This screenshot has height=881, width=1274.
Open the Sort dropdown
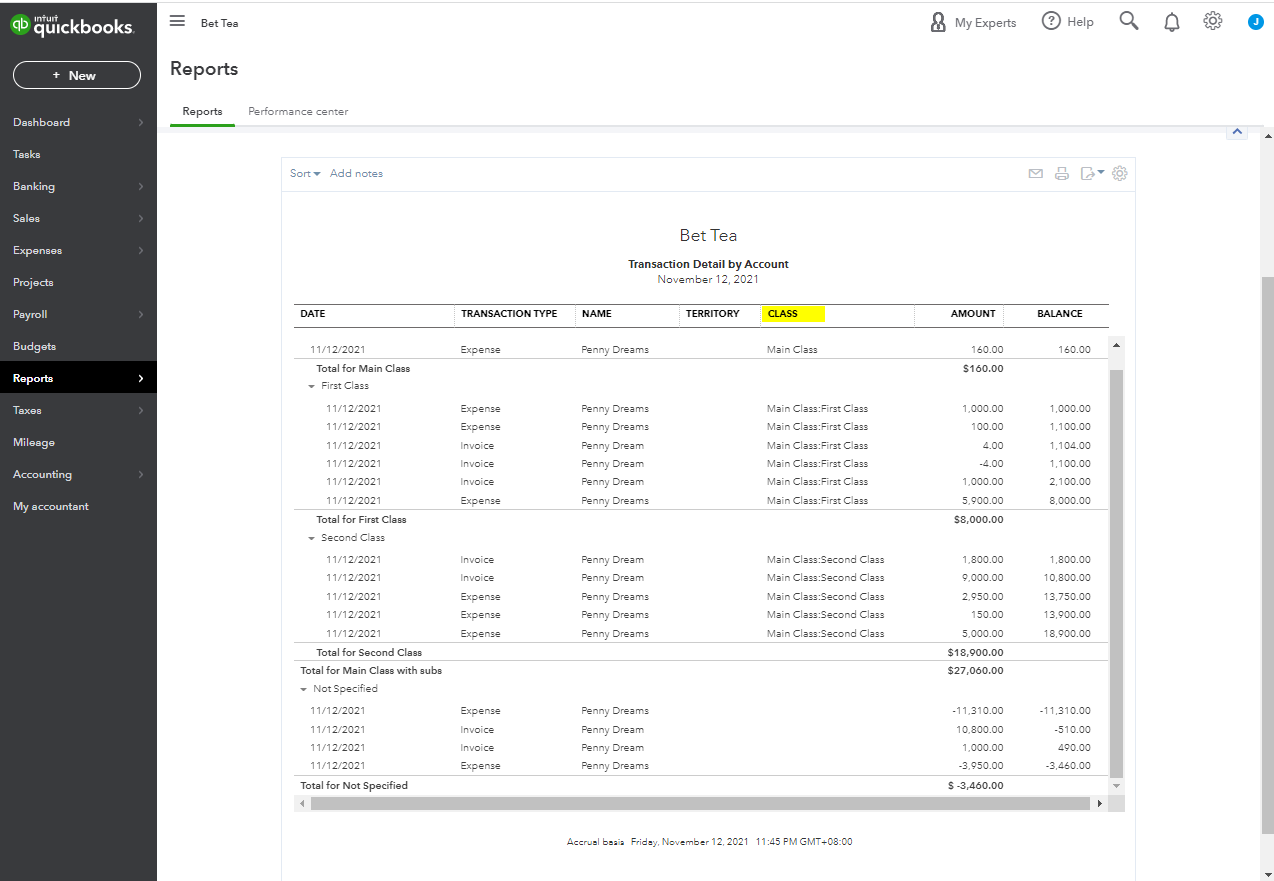(305, 173)
